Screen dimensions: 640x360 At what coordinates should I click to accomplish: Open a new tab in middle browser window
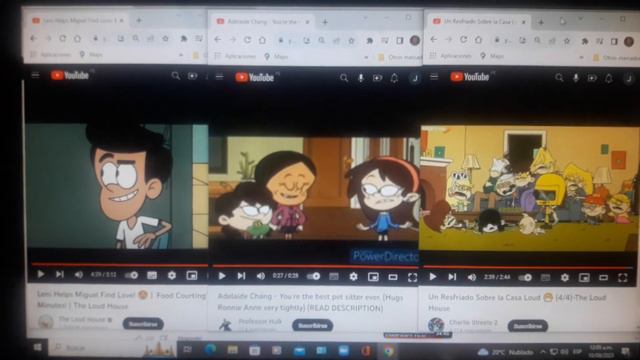click(x=325, y=22)
